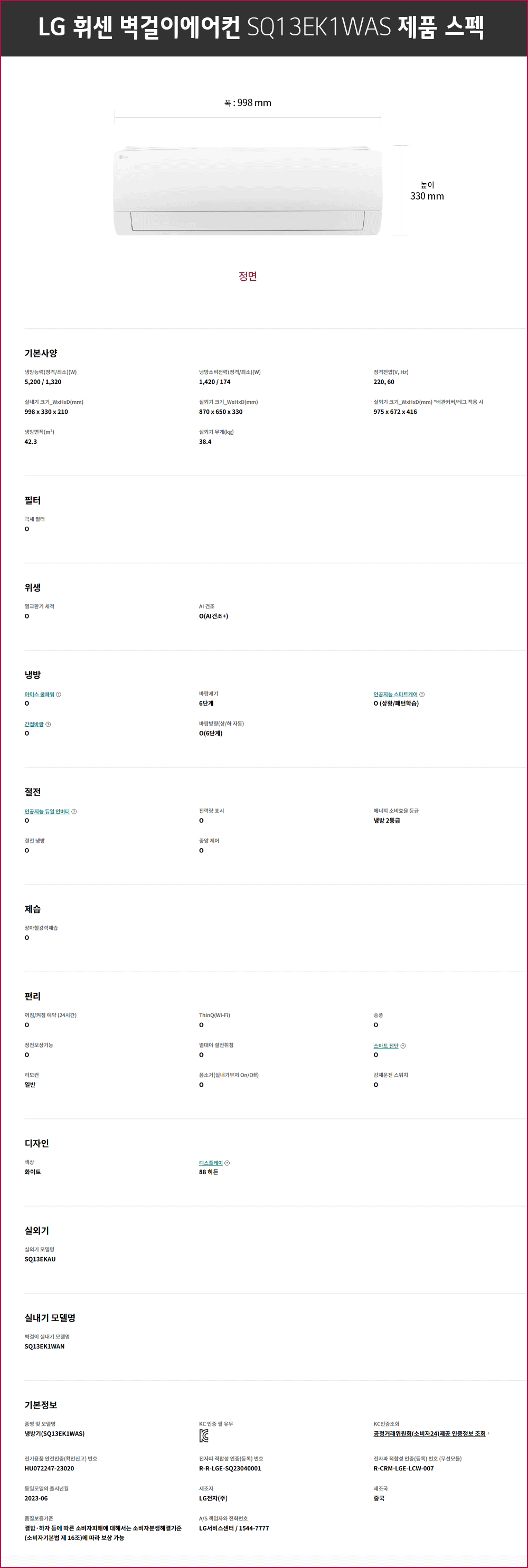528x1568 pixels.
Task: Click the info icon next to 디스플레이
Action: click(x=227, y=1163)
